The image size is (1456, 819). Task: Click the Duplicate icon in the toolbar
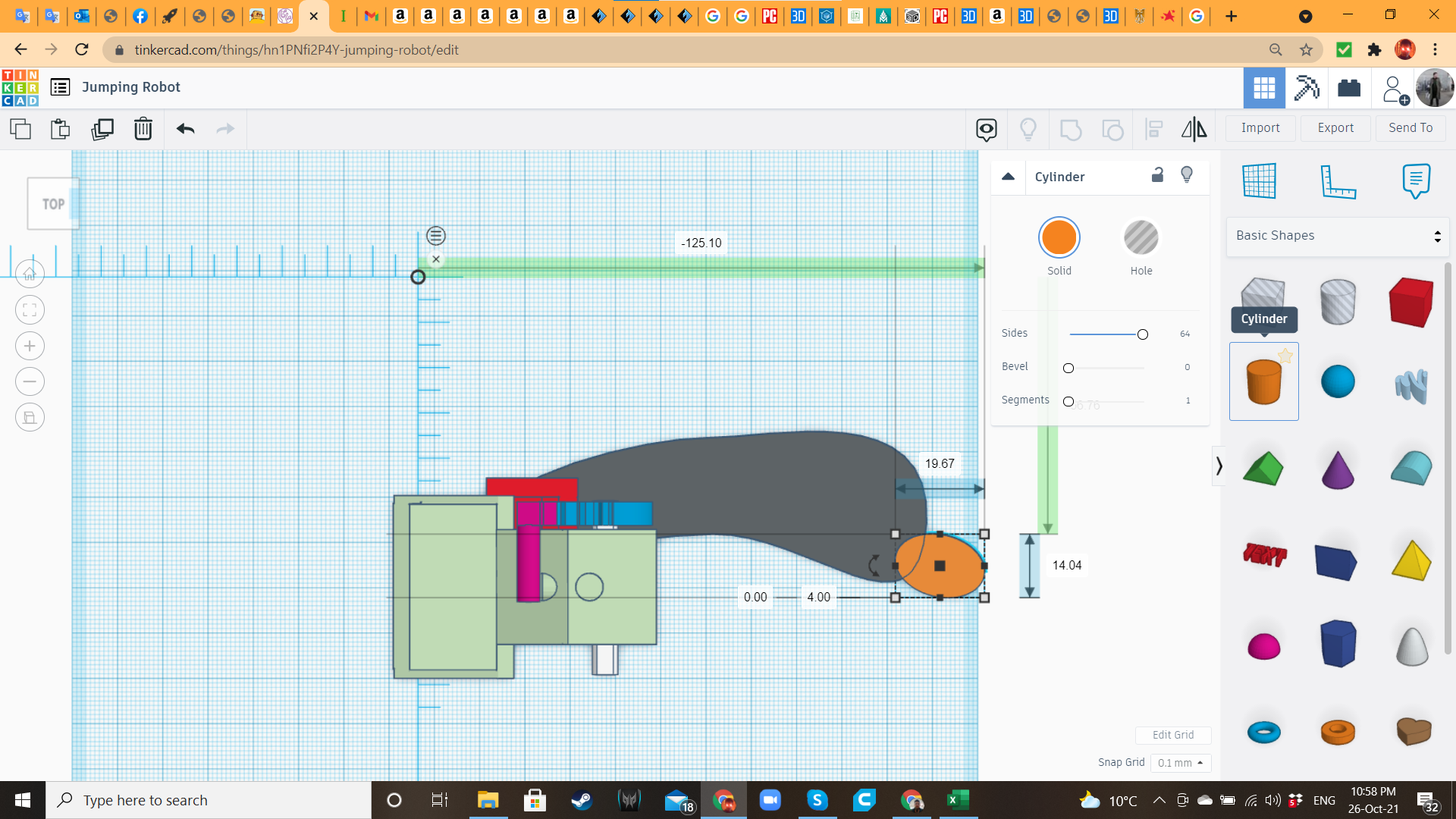[102, 129]
